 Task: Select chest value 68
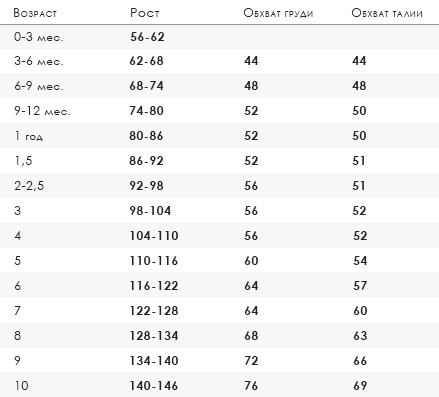pyautogui.click(x=251, y=336)
